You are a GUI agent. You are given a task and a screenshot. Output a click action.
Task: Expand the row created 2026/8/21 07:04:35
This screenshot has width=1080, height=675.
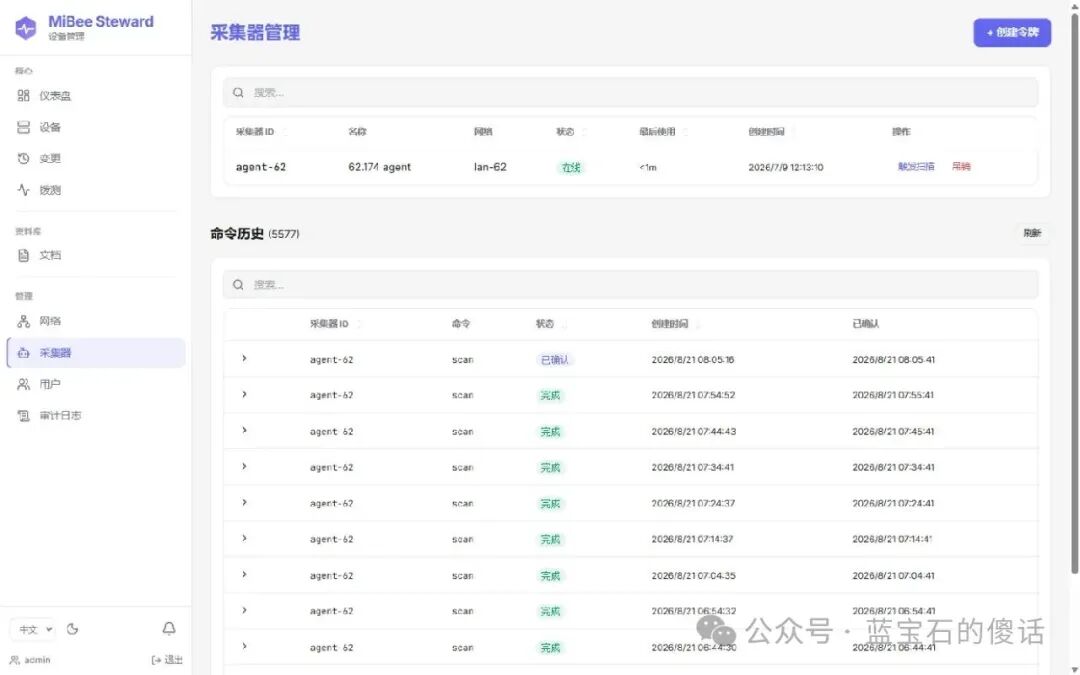tap(244, 574)
